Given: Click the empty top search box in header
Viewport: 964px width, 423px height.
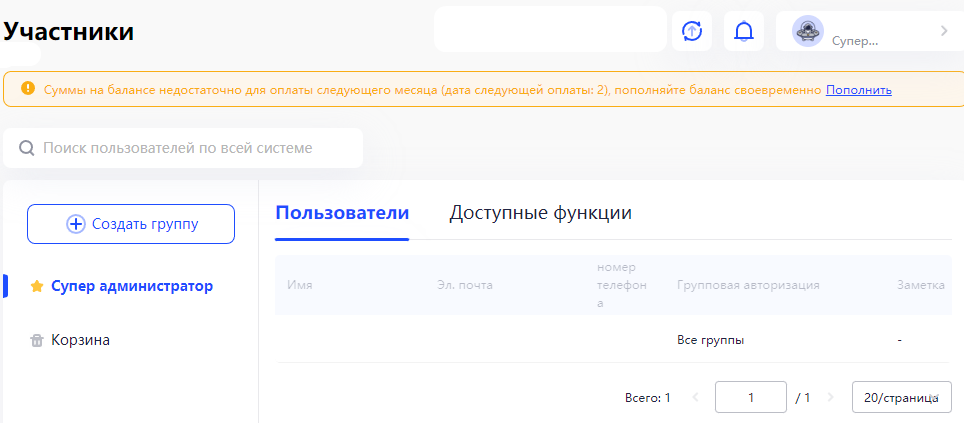Looking at the screenshot, I should pos(550,29).
